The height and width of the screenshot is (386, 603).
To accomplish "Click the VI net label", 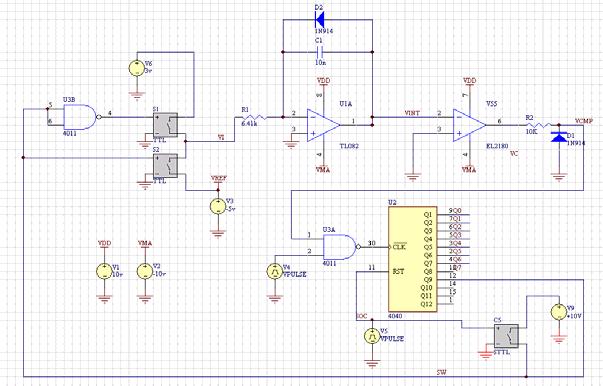I will (221, 138).
